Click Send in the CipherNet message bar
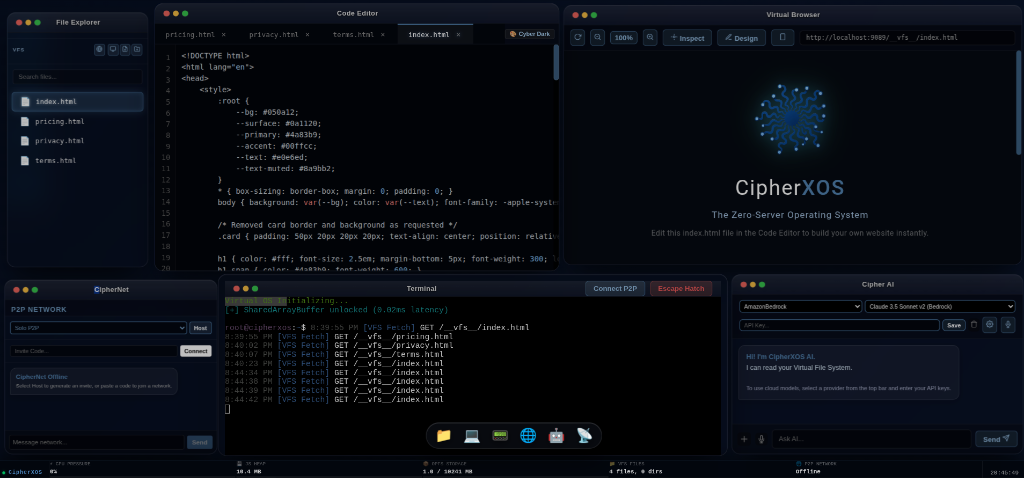1024x478 pixels. 200,442
